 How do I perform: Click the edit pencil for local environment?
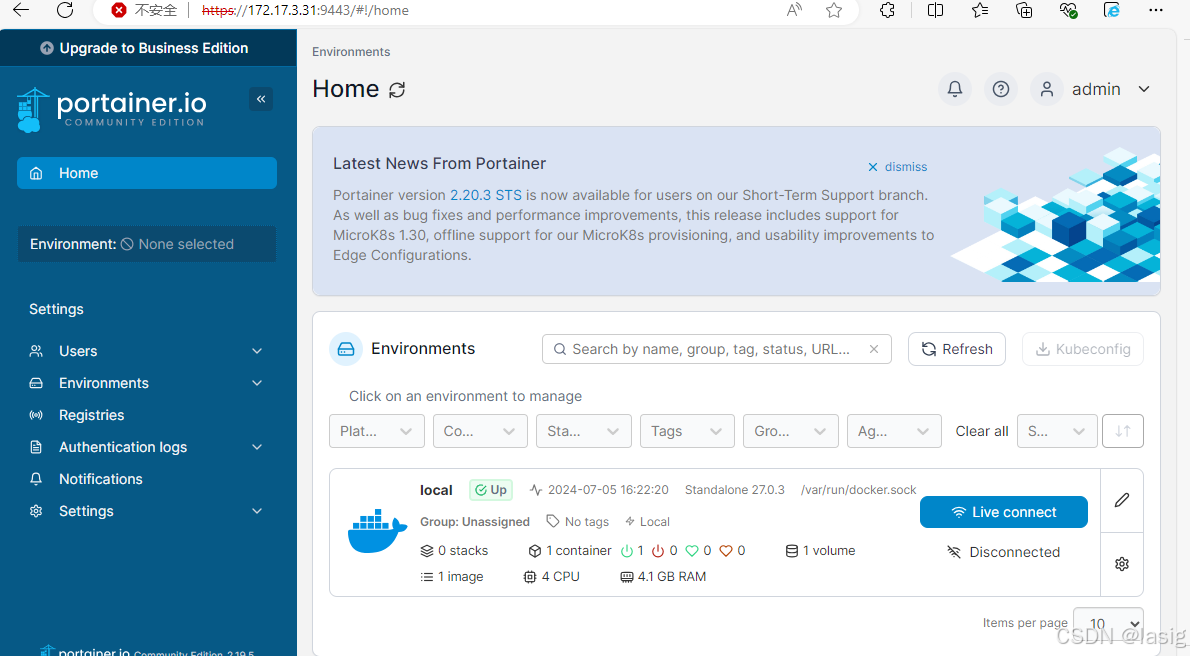[1121, 500]
